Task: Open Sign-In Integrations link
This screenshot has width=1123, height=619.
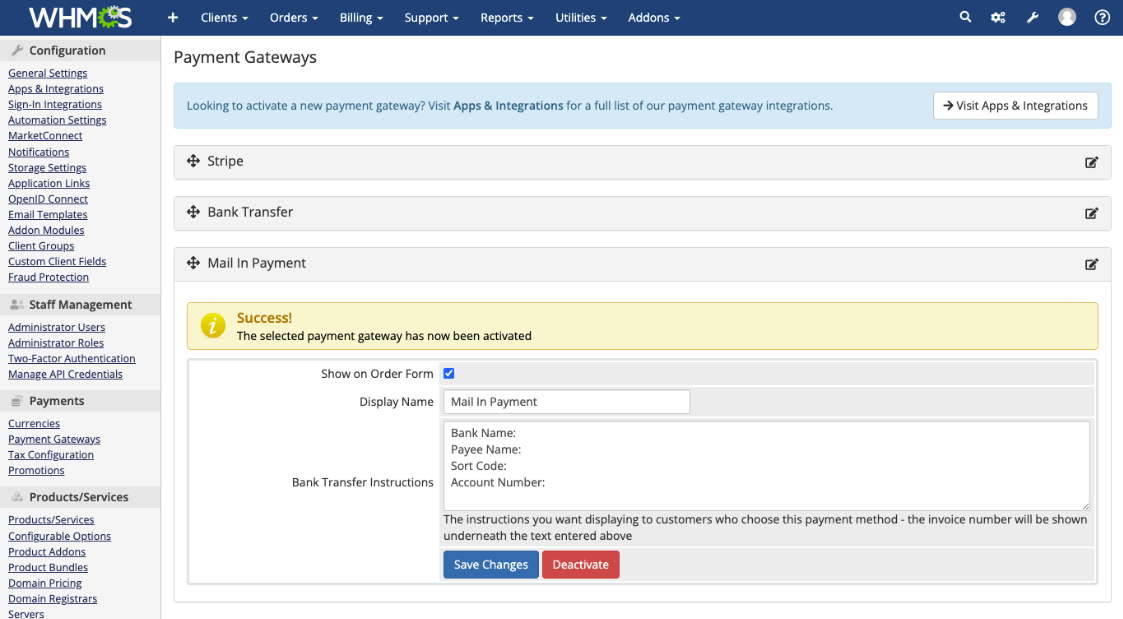Action: pos(54,105)
